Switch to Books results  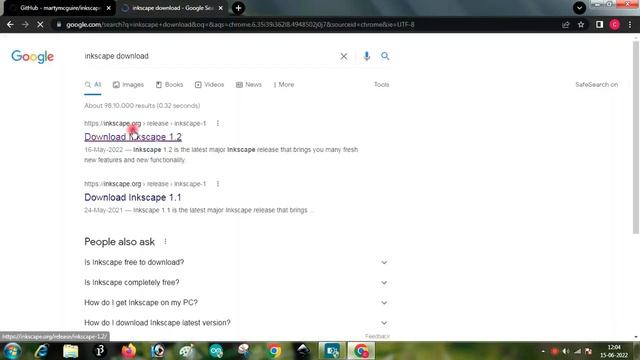click(x=169, y=84)
